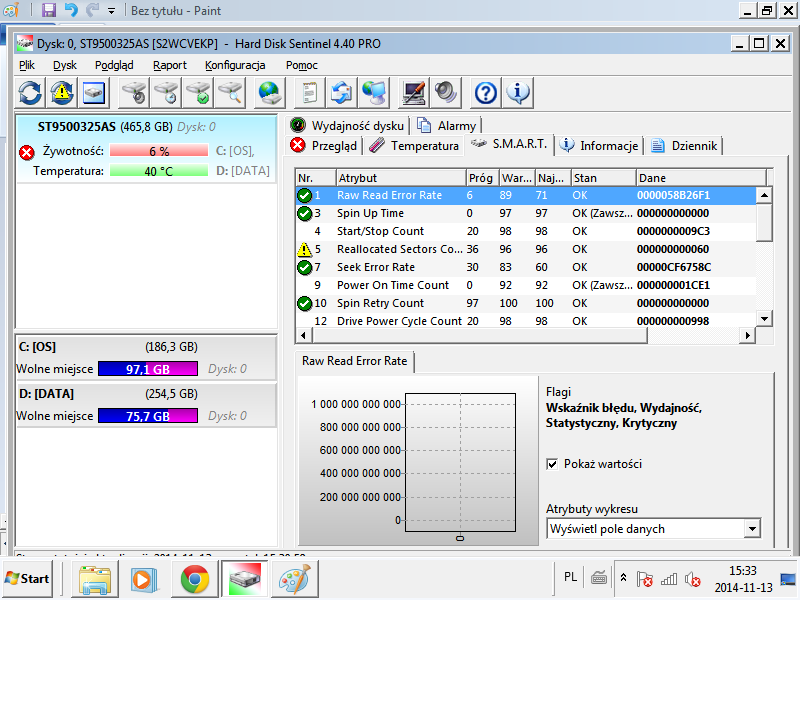Click the Redo arrow in Paint's title bar
The width and height of the screenshot is (800, 719).
[x=92, y=10]
